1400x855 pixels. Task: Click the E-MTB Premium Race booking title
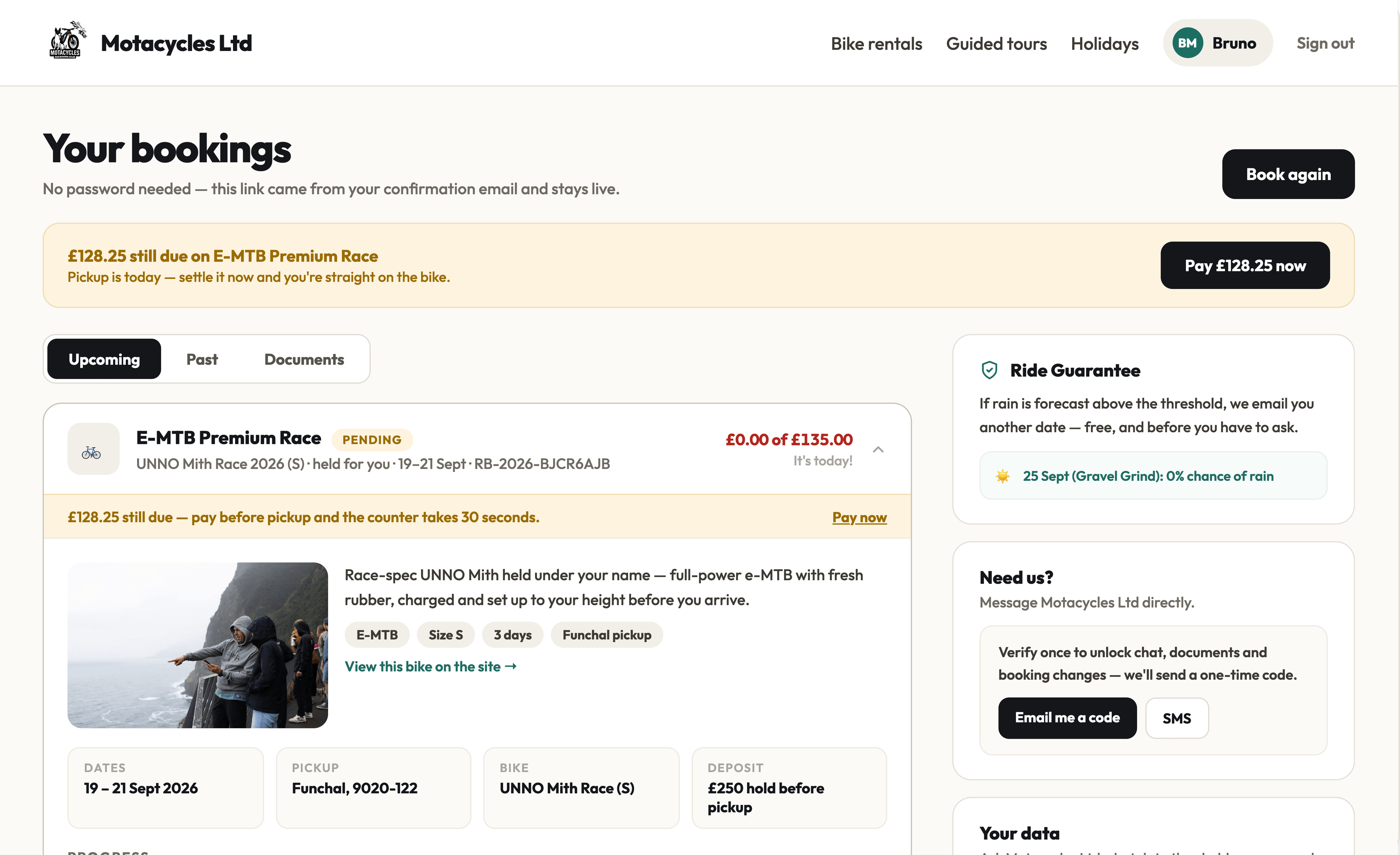pos(228,438)
